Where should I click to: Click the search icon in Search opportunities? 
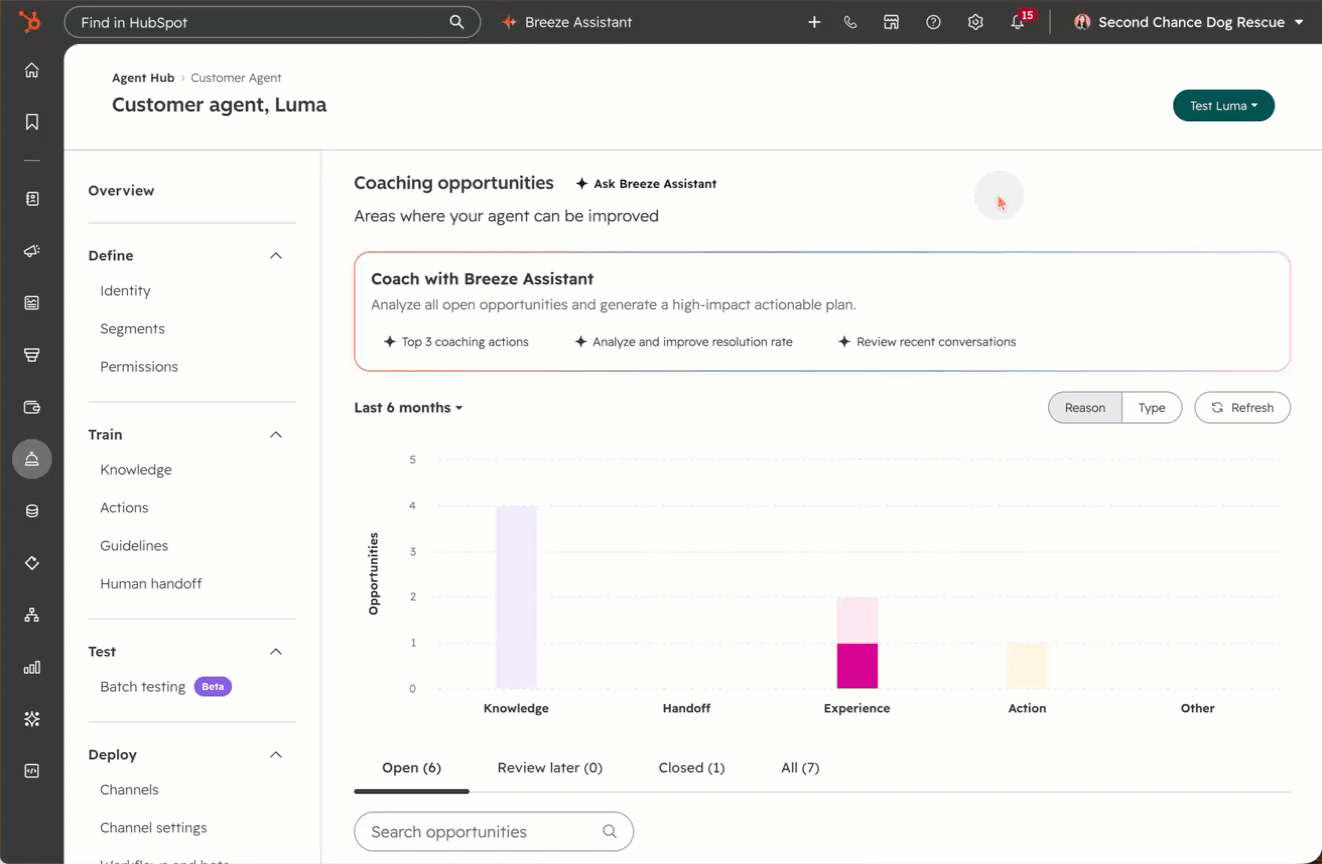pyautogui.click(x=609, y=832)
